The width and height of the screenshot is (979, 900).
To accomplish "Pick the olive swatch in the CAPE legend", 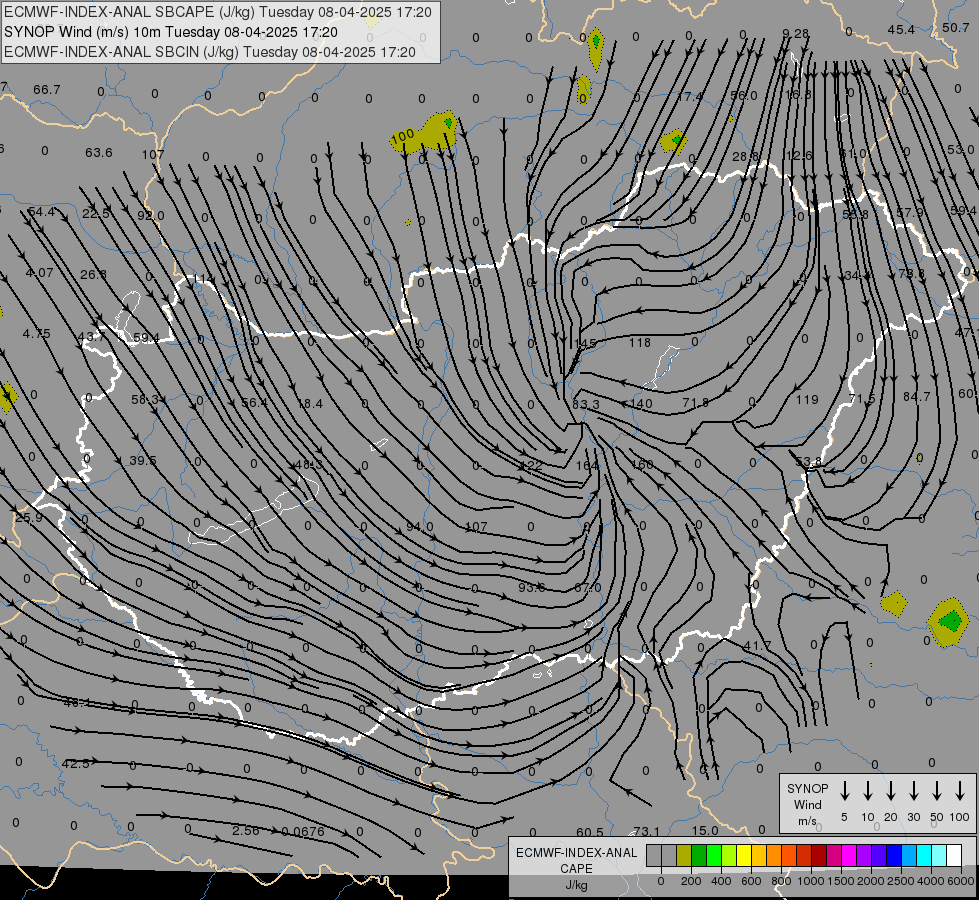I will 684,856.
